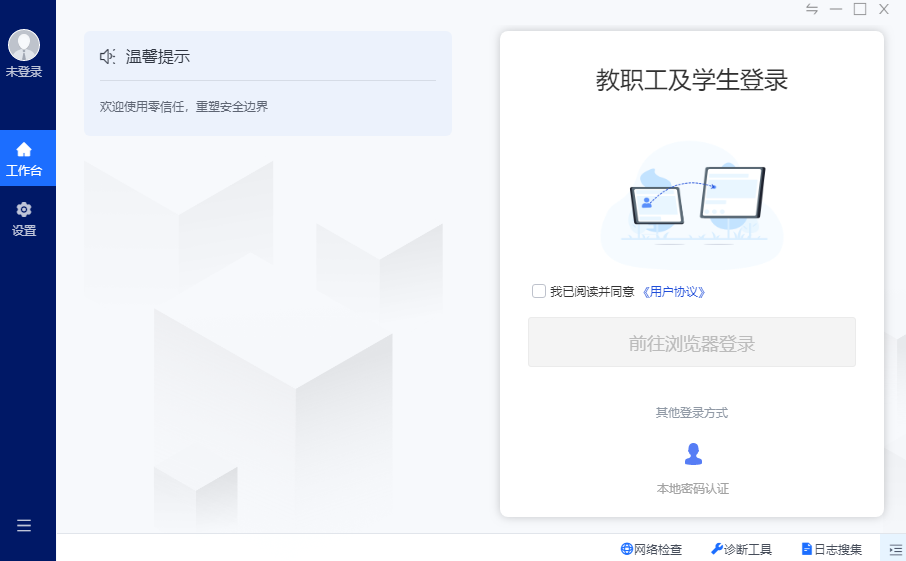Click the 教职工及学生登录 heading
Viewport: 906px width, 561px height.
pyautogui.click(x=692, y=80)
